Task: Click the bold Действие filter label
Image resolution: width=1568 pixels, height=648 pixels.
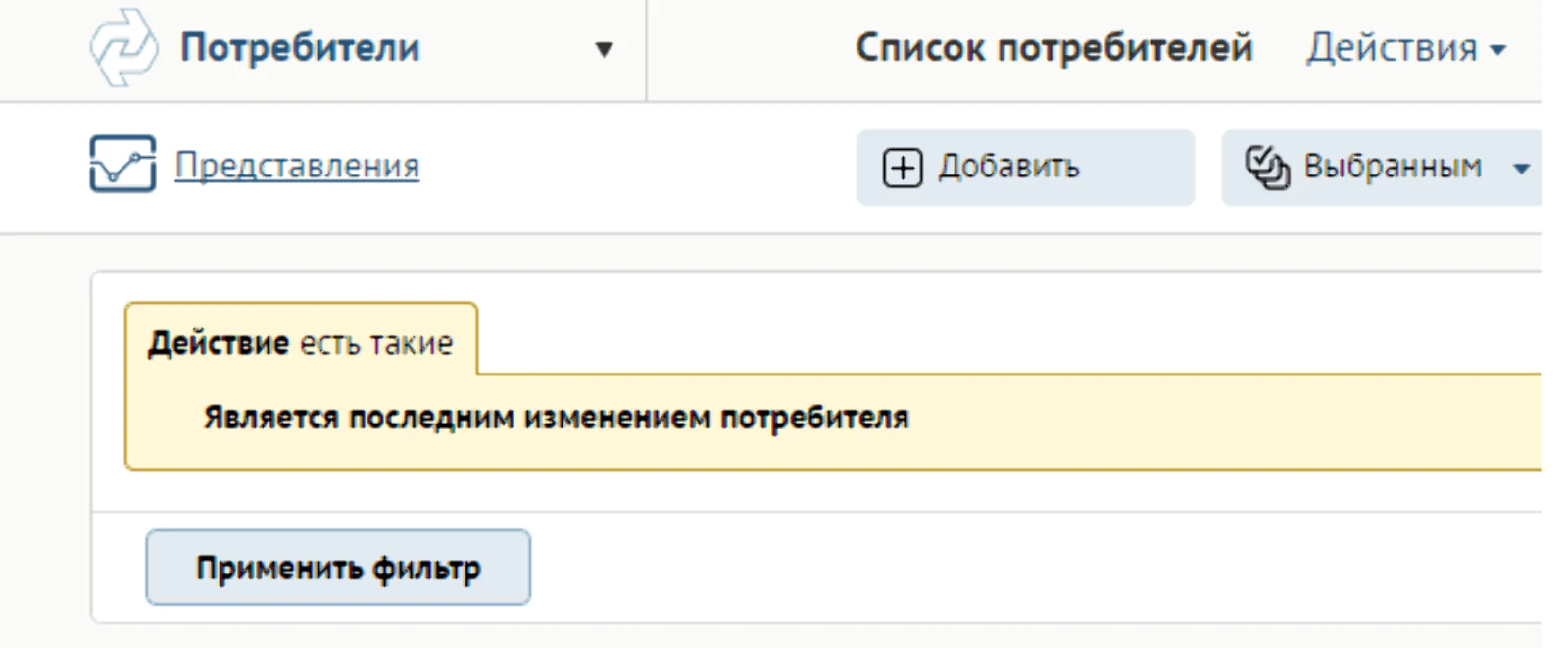Action: click(219, 343)
